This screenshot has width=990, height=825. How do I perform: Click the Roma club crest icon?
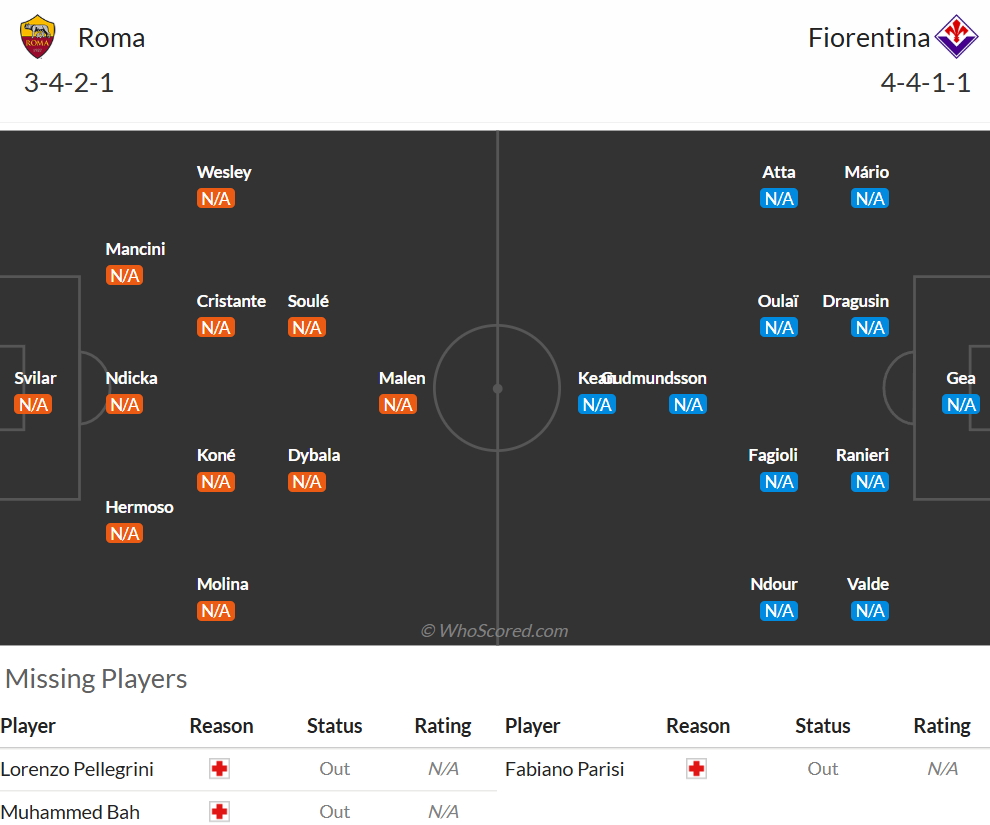click(37, 37)
